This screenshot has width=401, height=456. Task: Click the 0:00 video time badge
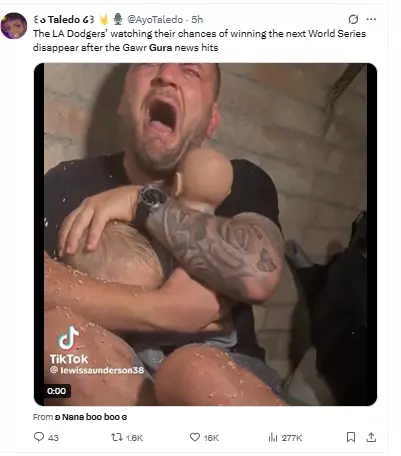[x=57, y=391]
